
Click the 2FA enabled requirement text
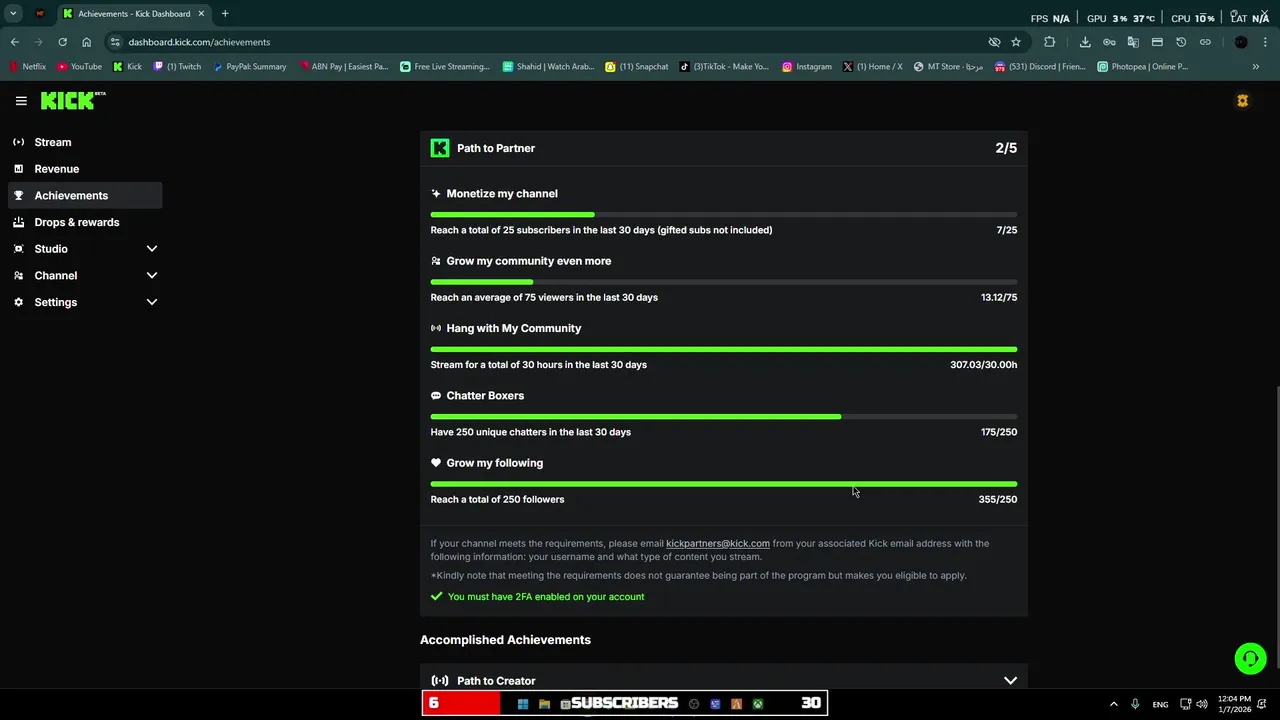pyautogui.click(x=546, y=597)
